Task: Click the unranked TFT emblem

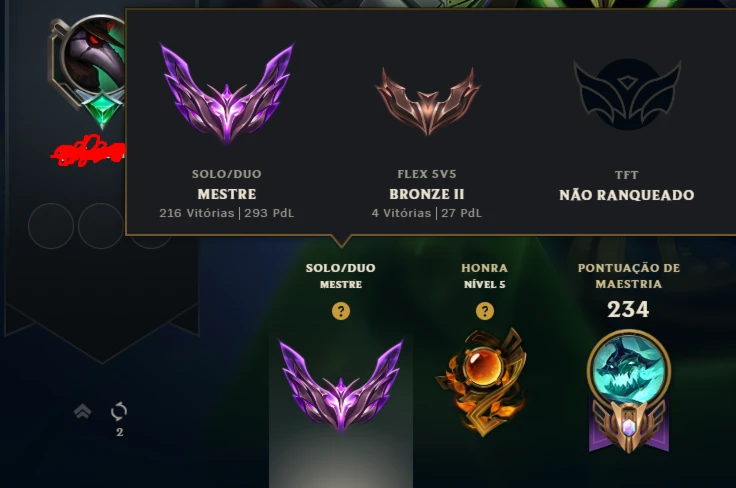Action: [x=627, y=94]
